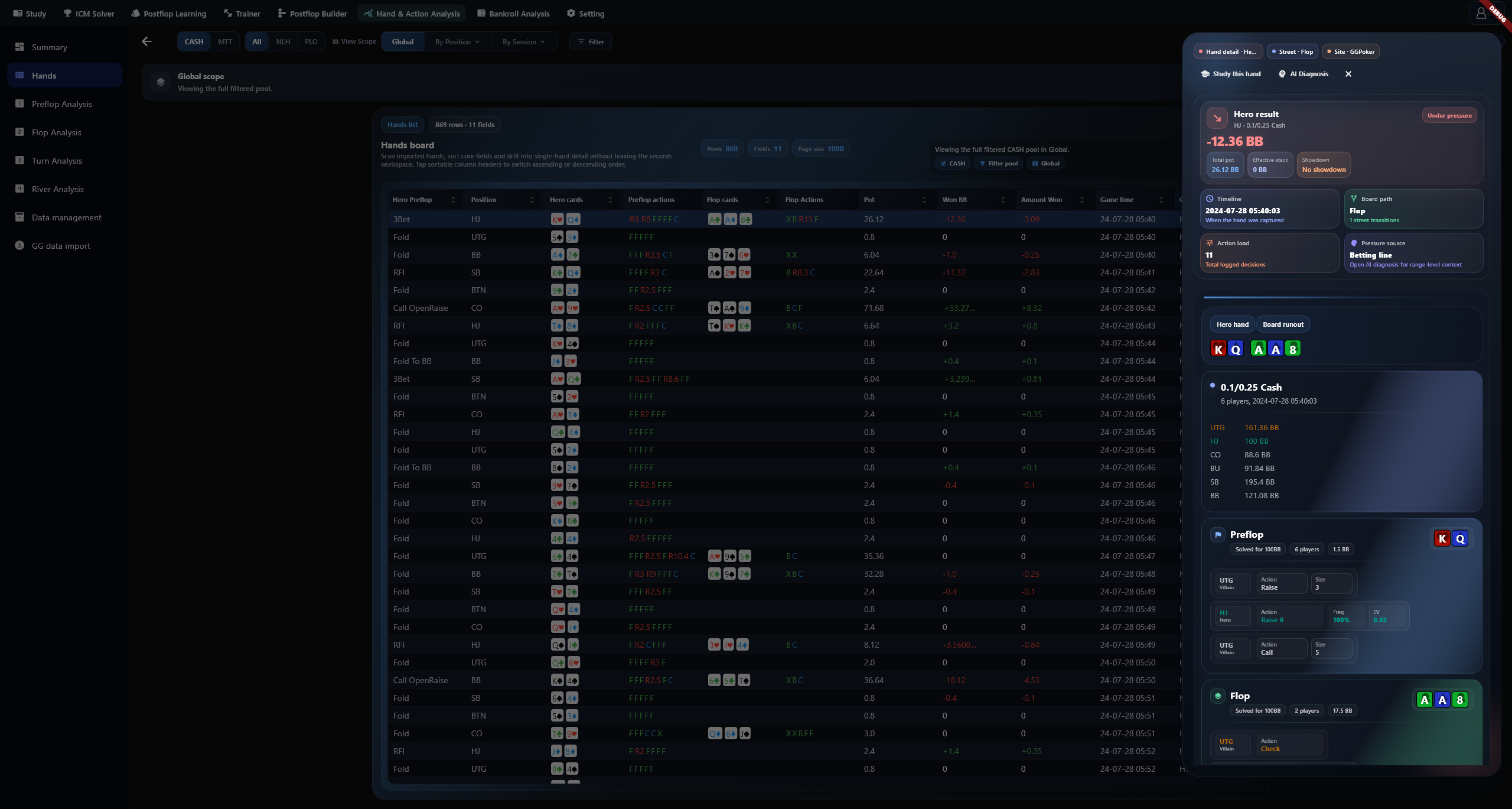Viewport: 1512px width, 809px height.
Task: Click Flop Analysis sidebar icon
Action: 19,132
